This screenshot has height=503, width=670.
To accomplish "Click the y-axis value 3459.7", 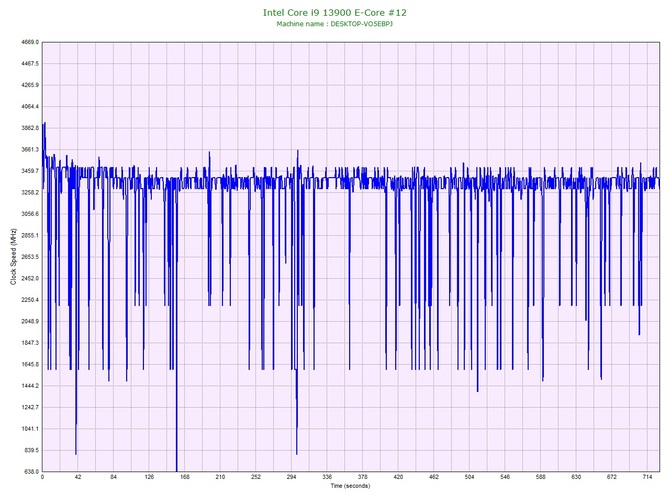I will coord(30,171).
